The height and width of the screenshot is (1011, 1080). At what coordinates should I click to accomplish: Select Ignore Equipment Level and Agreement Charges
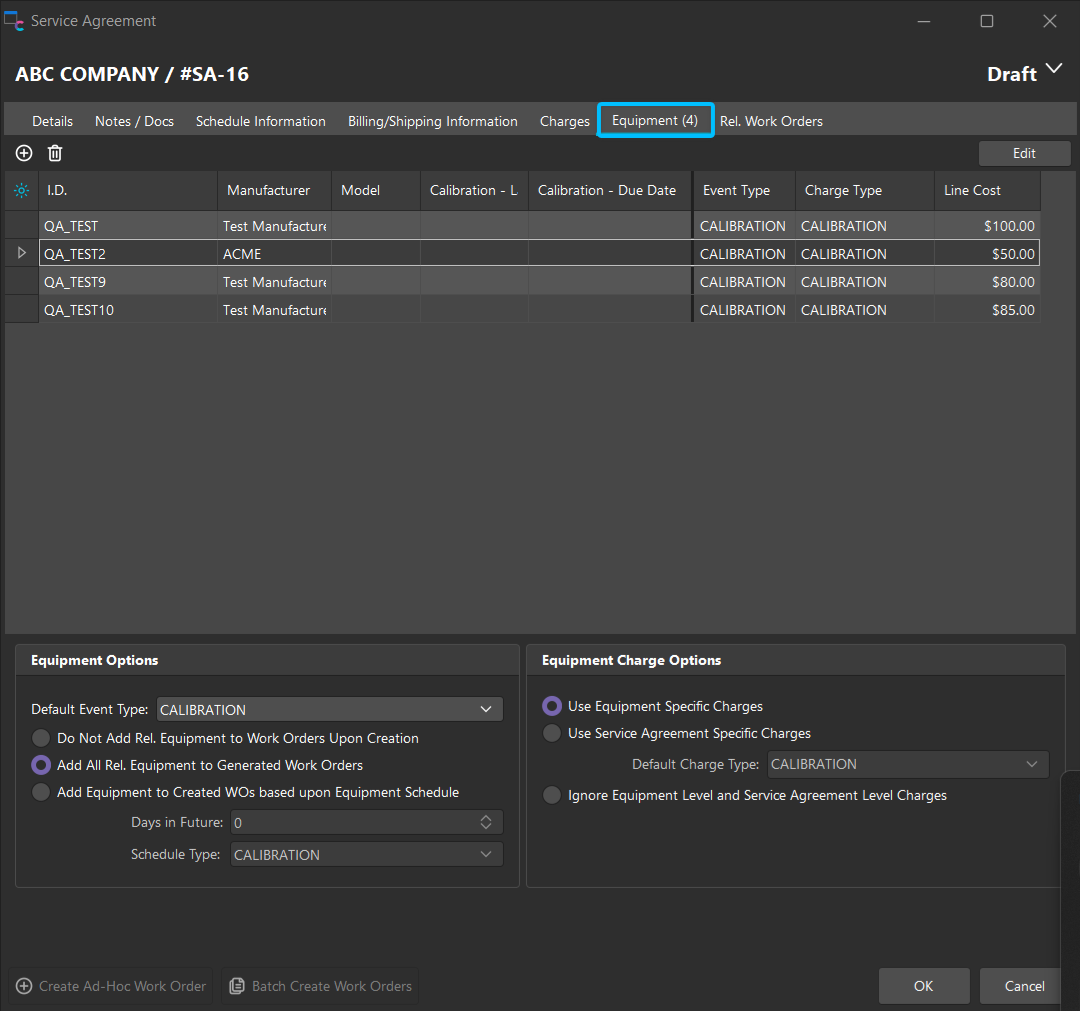pos(552,795)
